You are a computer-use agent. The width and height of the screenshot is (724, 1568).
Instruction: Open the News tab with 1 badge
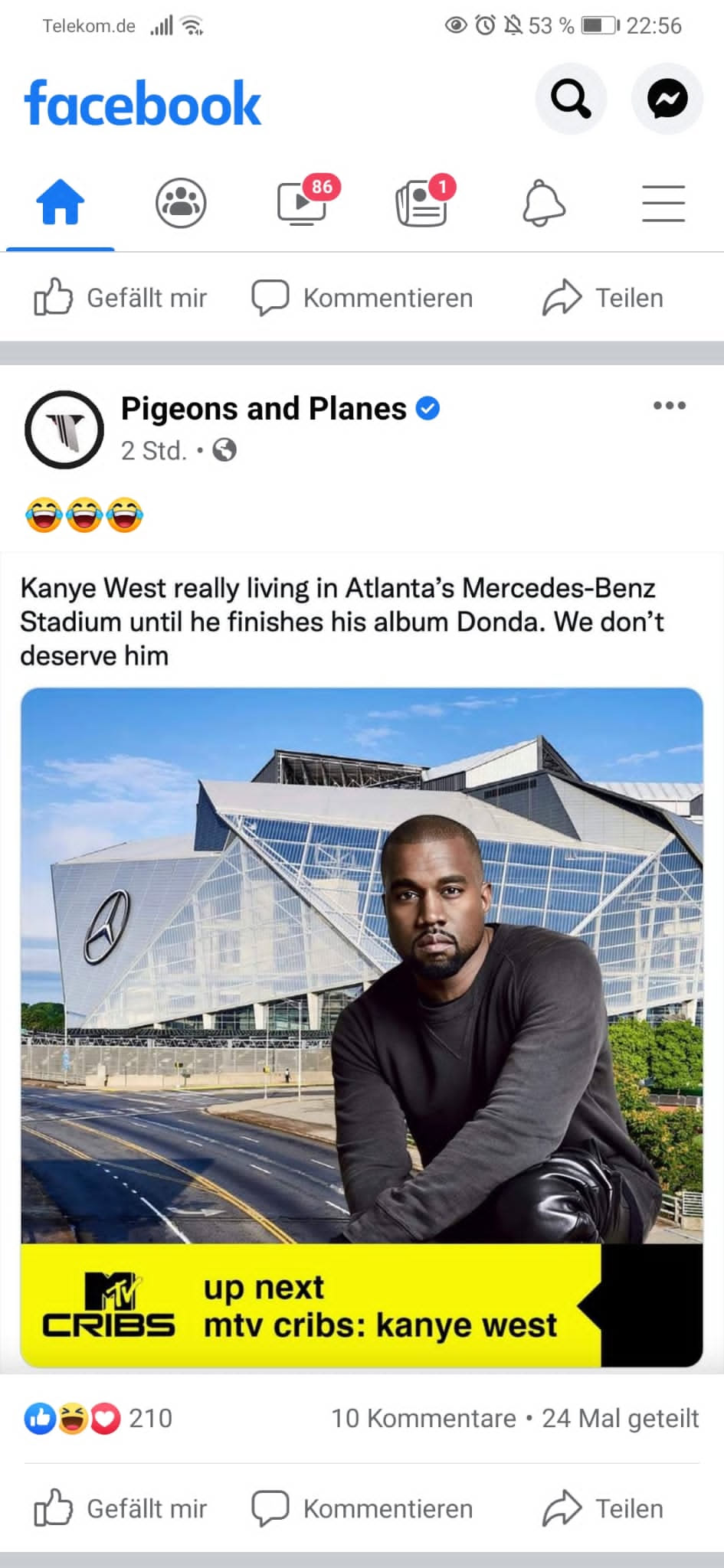pyautogui.click(x=424, y=201)
